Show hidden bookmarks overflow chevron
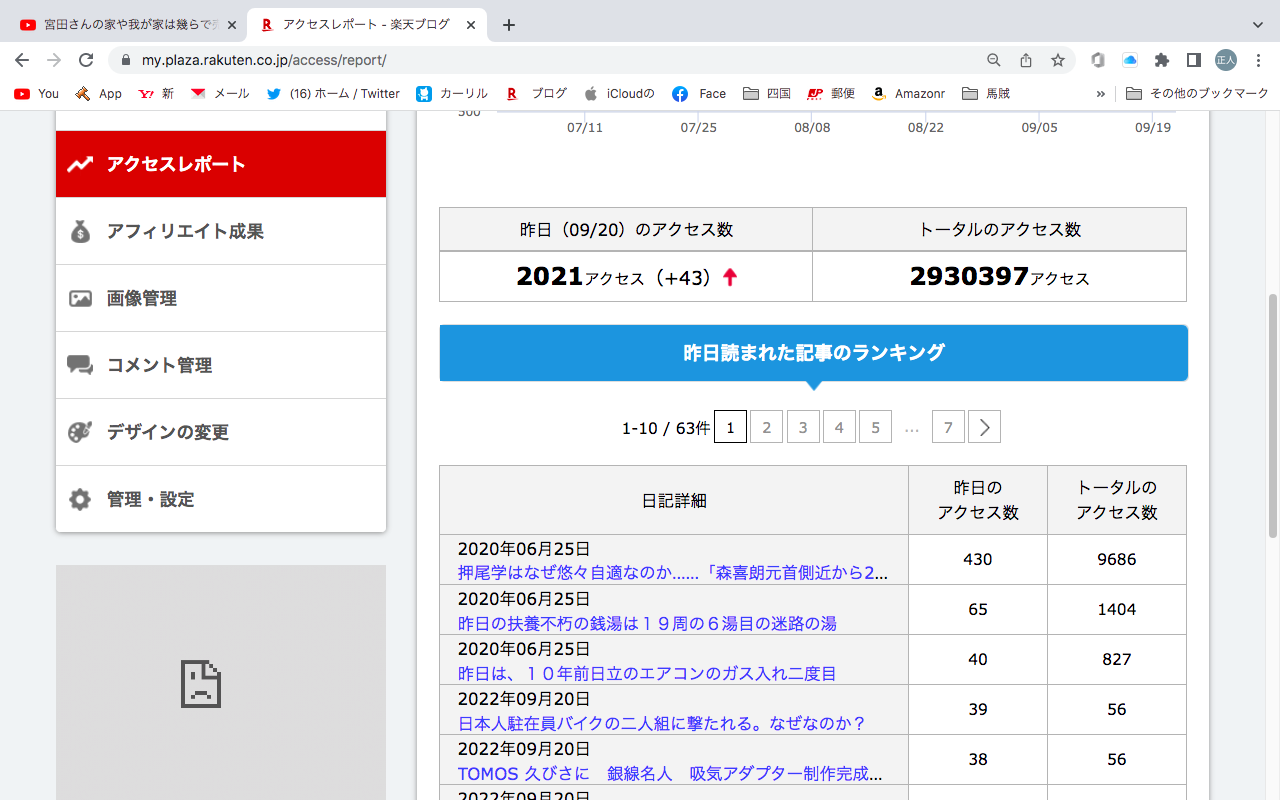The image size is (1280, 800). [x=1101, y=93]
